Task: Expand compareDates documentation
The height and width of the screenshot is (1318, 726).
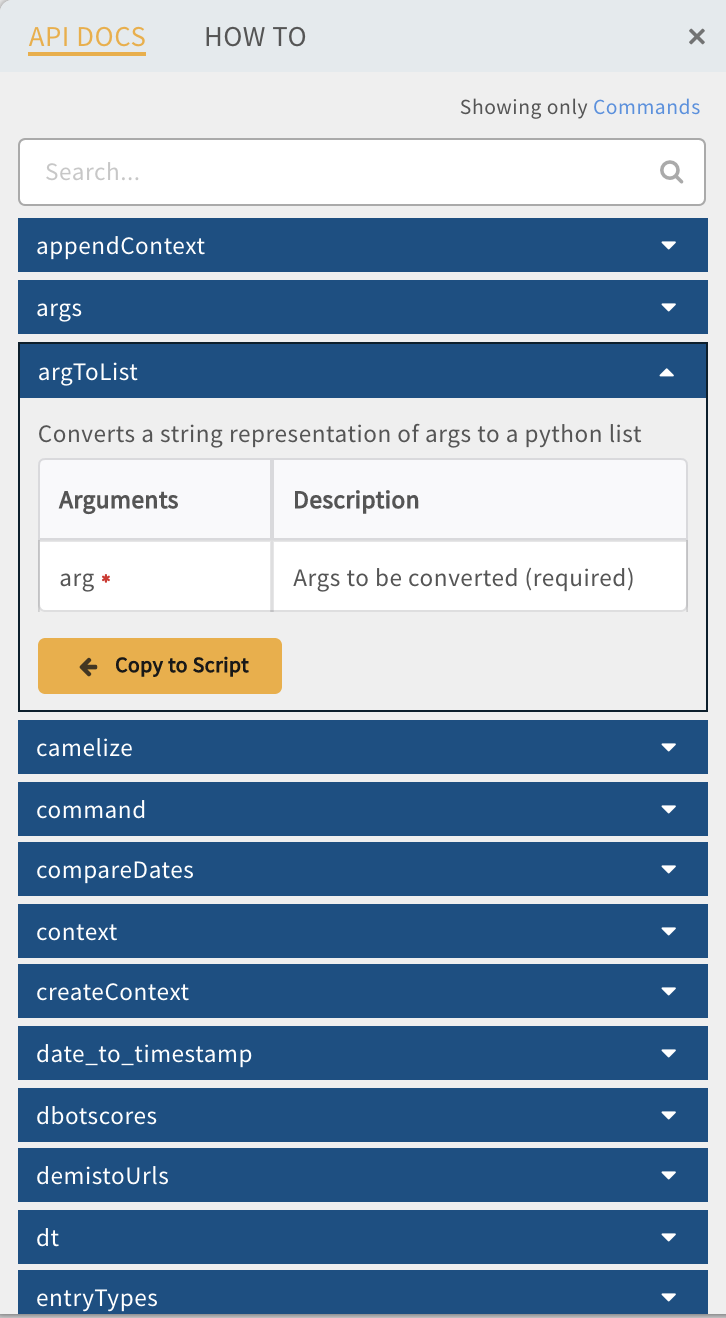Action: 362,870
